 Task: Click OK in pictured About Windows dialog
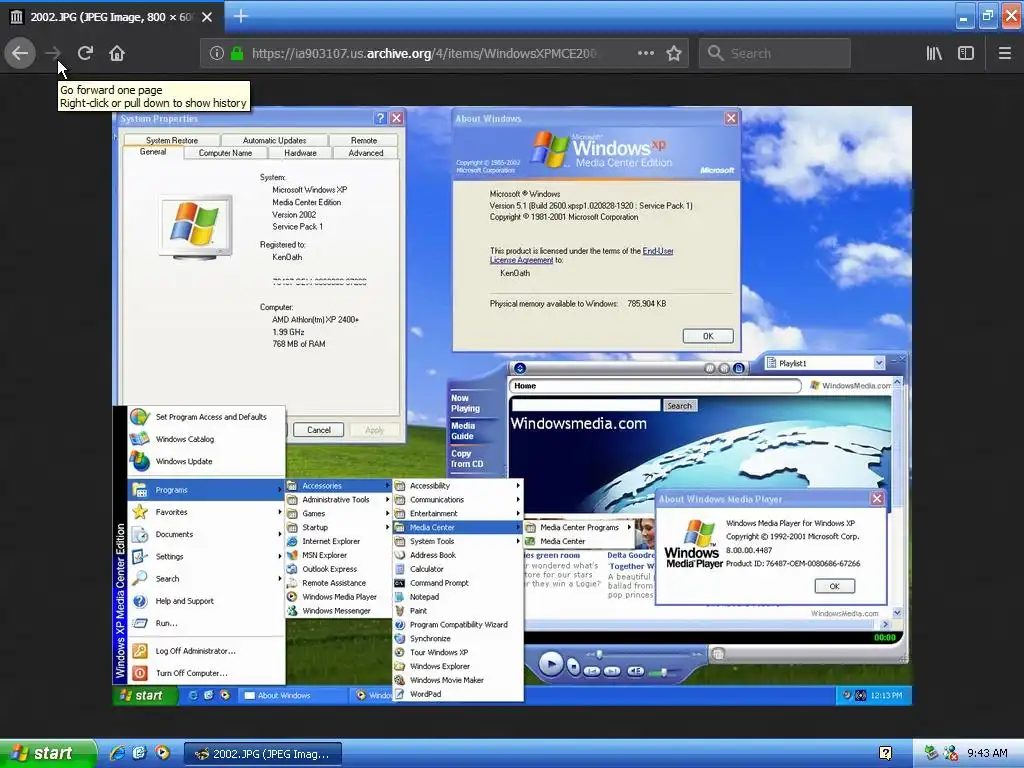tap(708, 336)
